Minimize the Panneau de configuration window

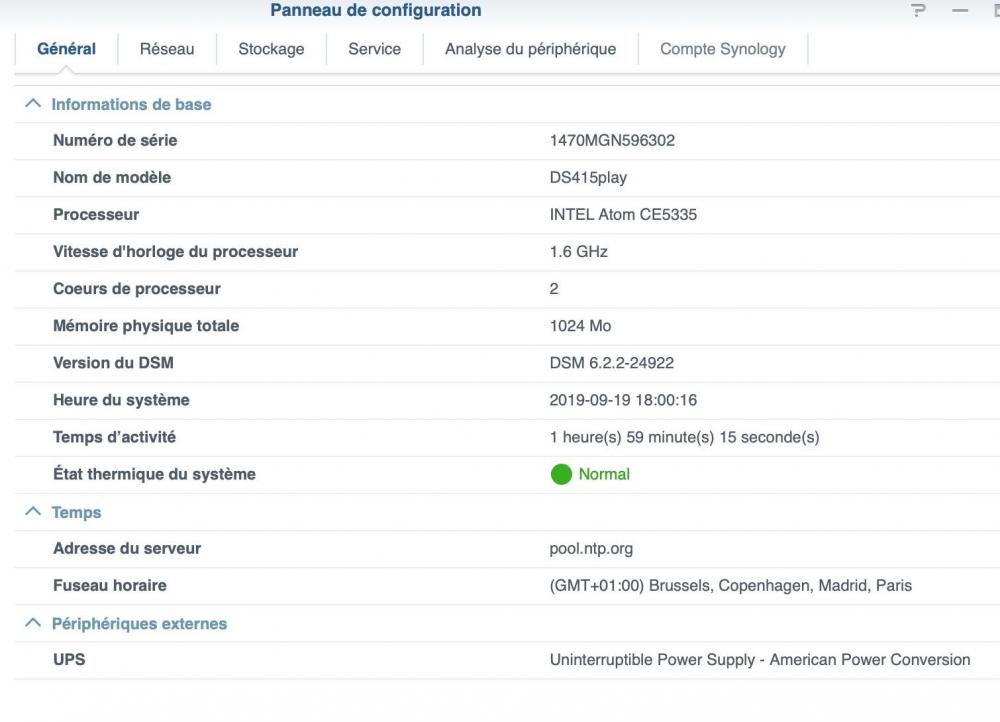[x=960, y=10]
